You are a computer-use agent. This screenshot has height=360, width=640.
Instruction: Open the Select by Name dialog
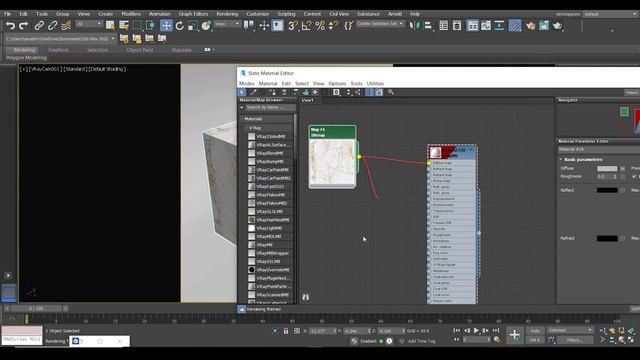coord(124,26)
